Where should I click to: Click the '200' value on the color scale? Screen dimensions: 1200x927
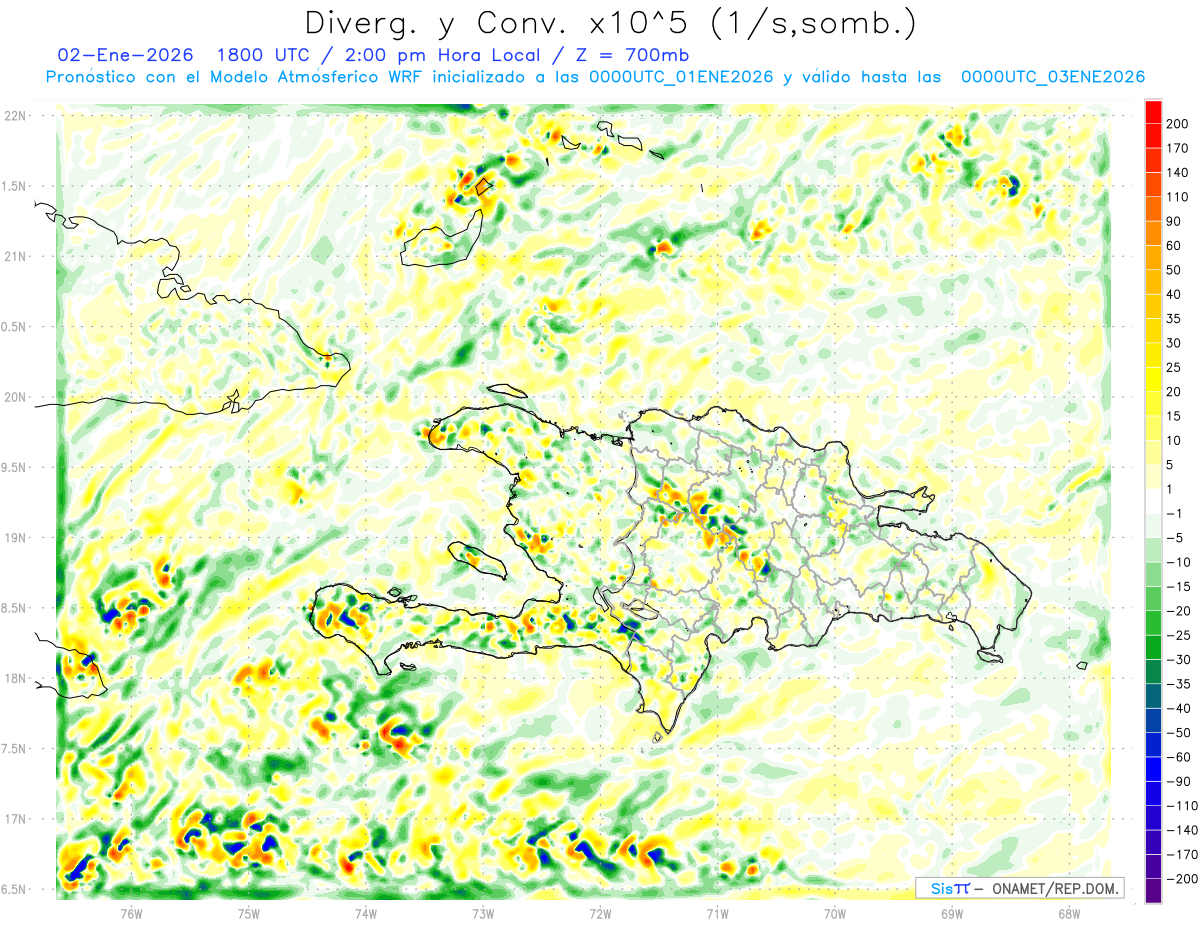(1179, 124)
